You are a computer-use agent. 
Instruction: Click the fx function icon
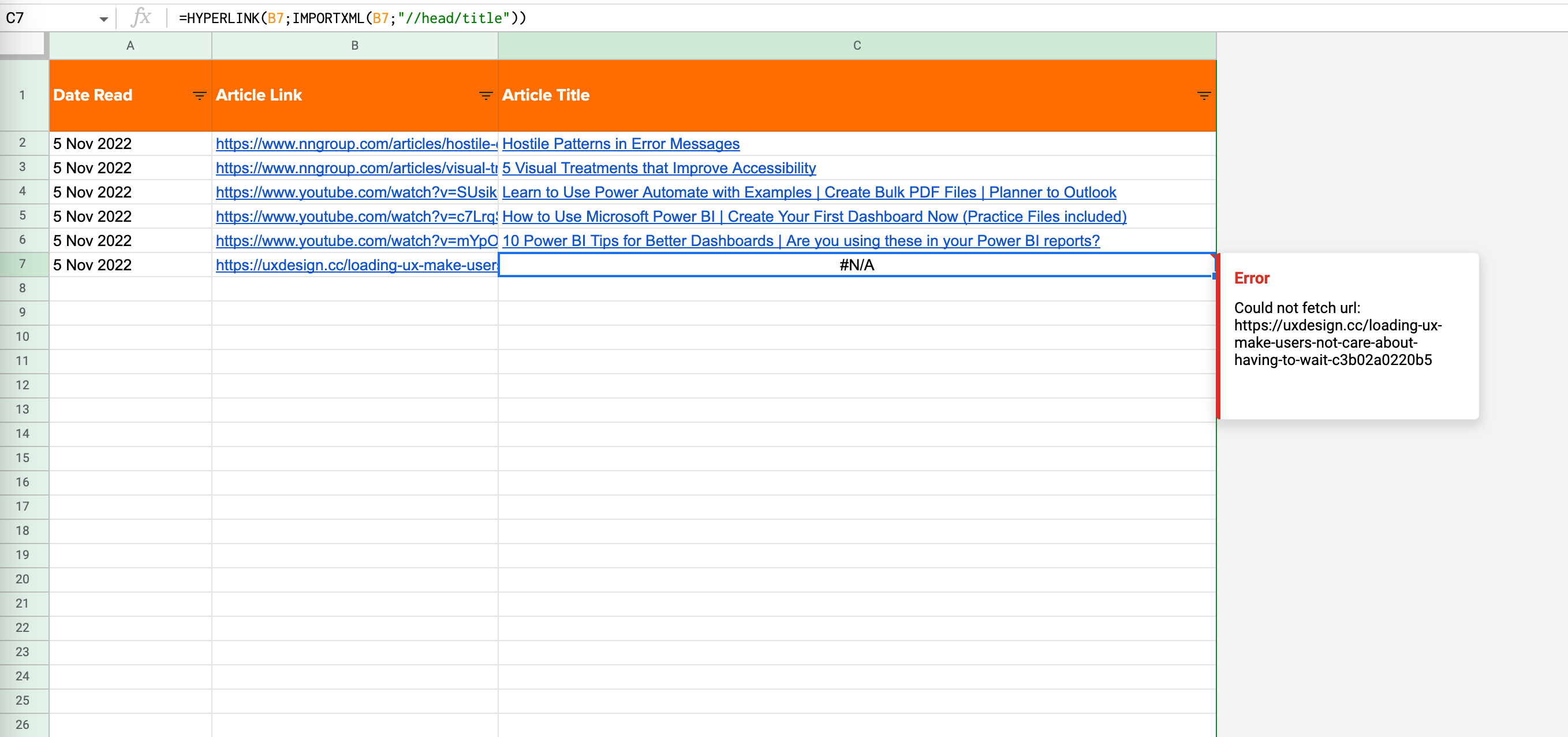point(141,18)
